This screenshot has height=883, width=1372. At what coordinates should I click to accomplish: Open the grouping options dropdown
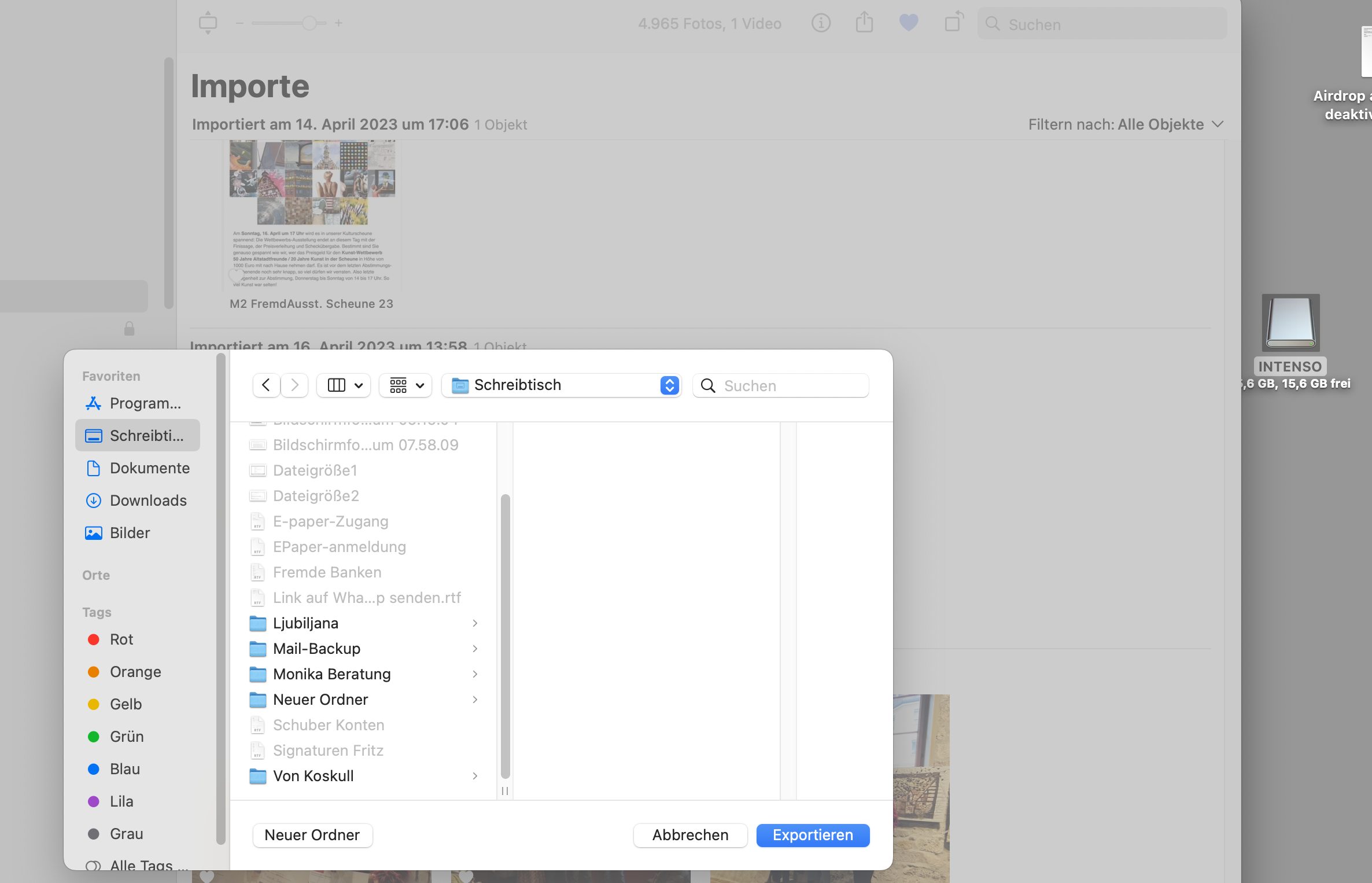pyautogui.click(x=406, y=385)
